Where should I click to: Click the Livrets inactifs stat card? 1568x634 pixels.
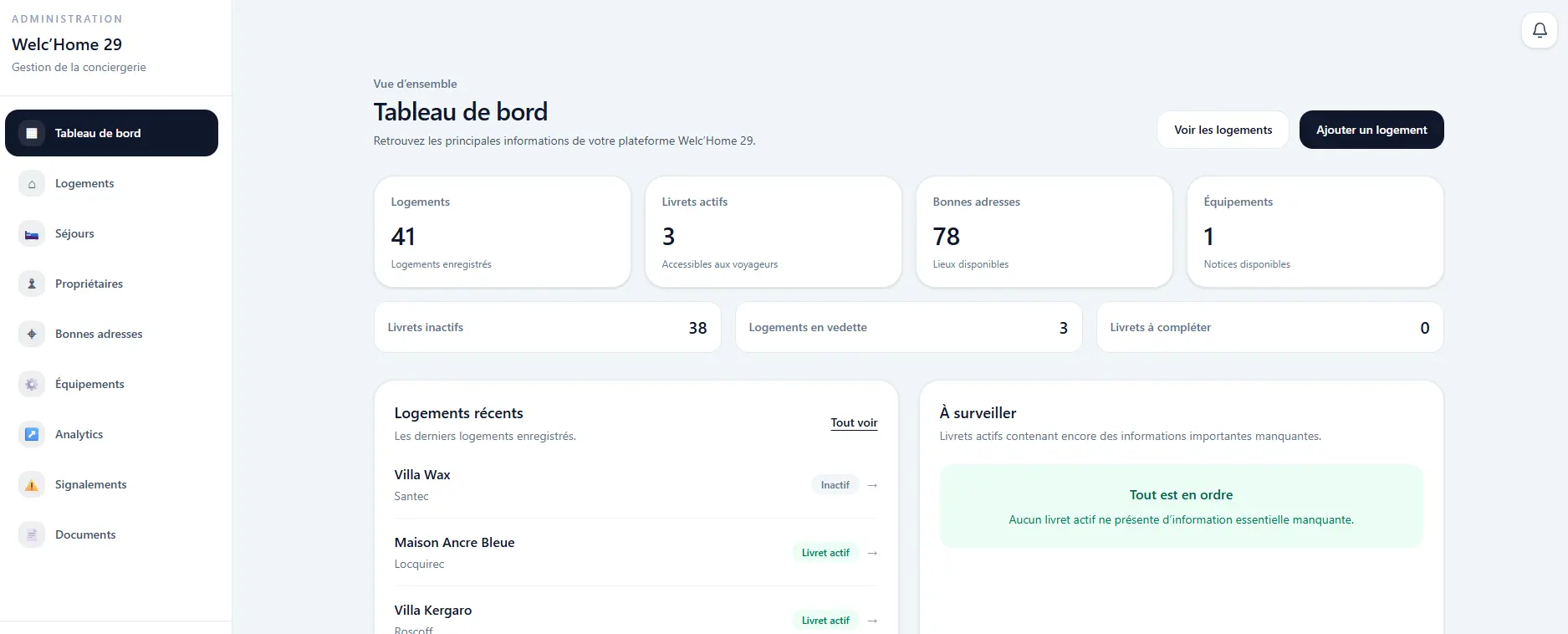pos(548,327)
